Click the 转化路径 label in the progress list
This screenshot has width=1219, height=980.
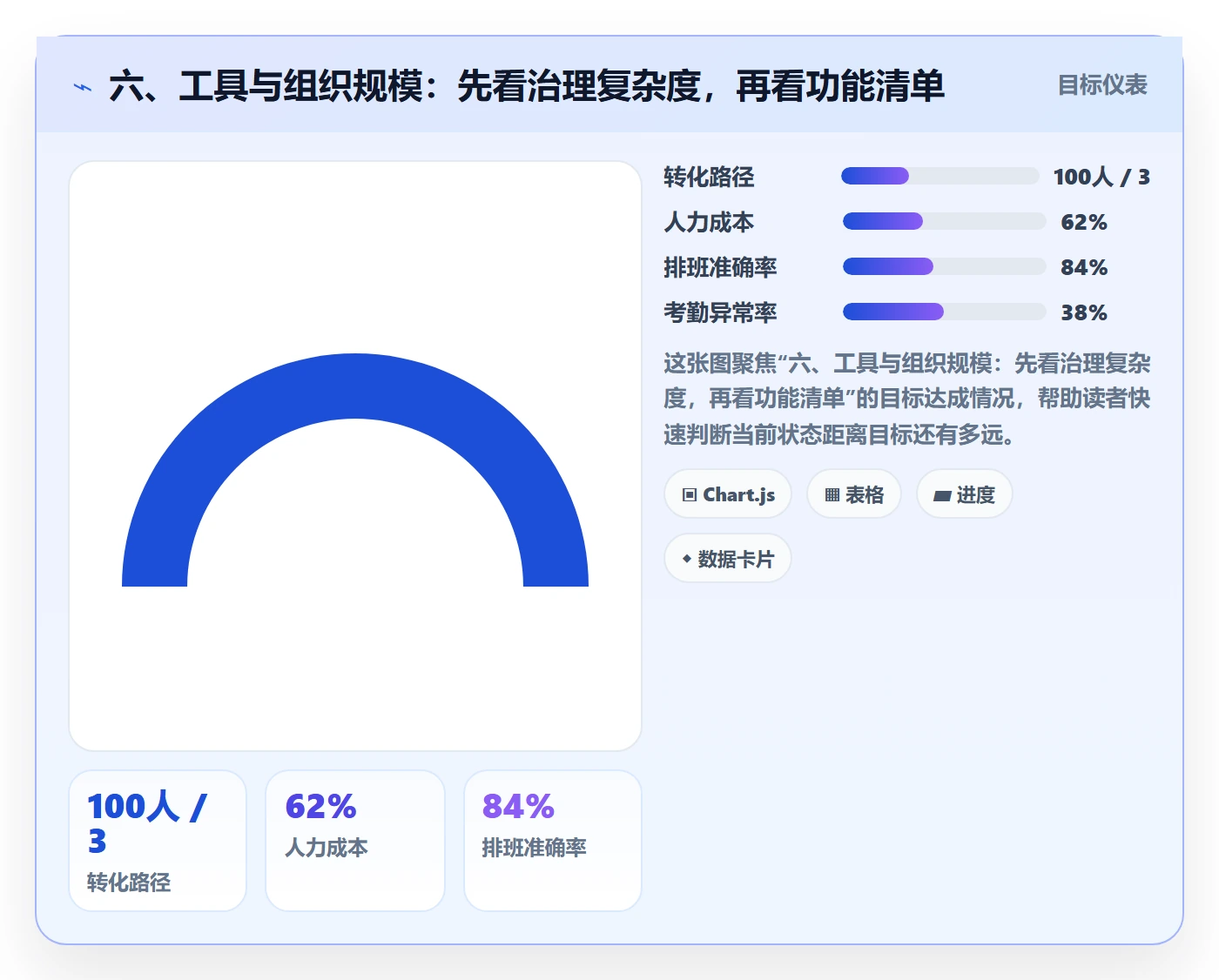pos(709,177)
